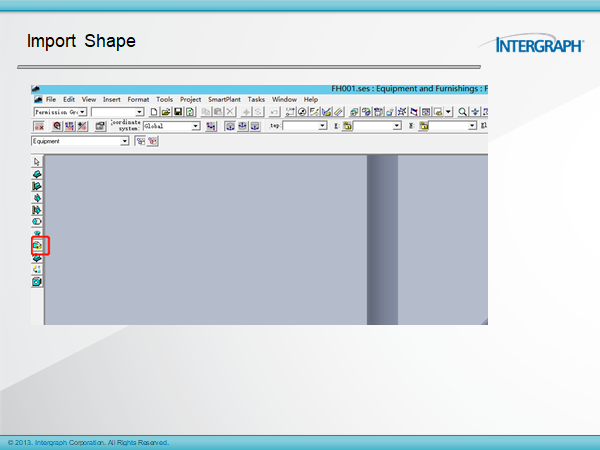Viewport: 600px width, 450px height.
Task: Click the yellow and cyan dots icon in the left toolbar
Action: 37,269
